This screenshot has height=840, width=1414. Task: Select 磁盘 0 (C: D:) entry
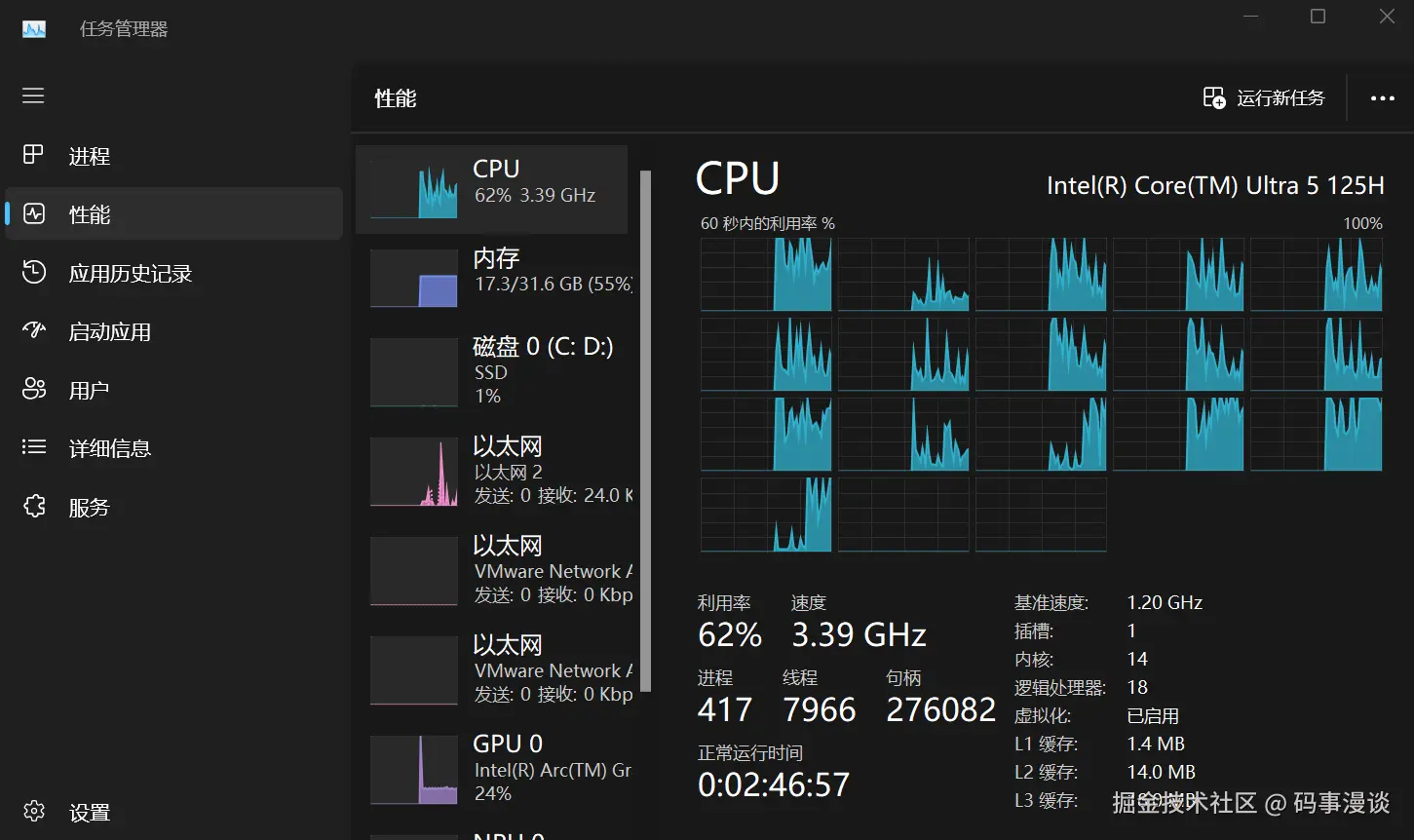(x=491, y=370)
